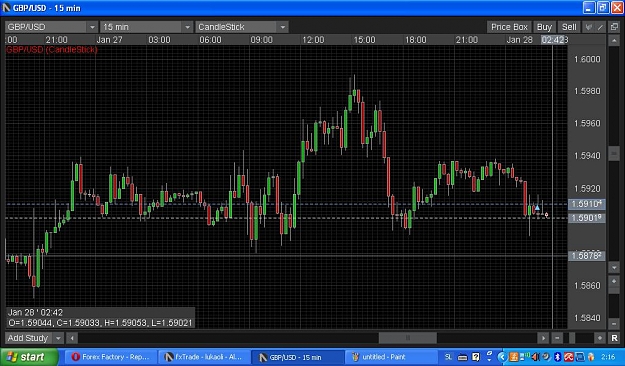Click the vertical scale up arrow
Screen dimensions: 625x366
tap(614, 40)
